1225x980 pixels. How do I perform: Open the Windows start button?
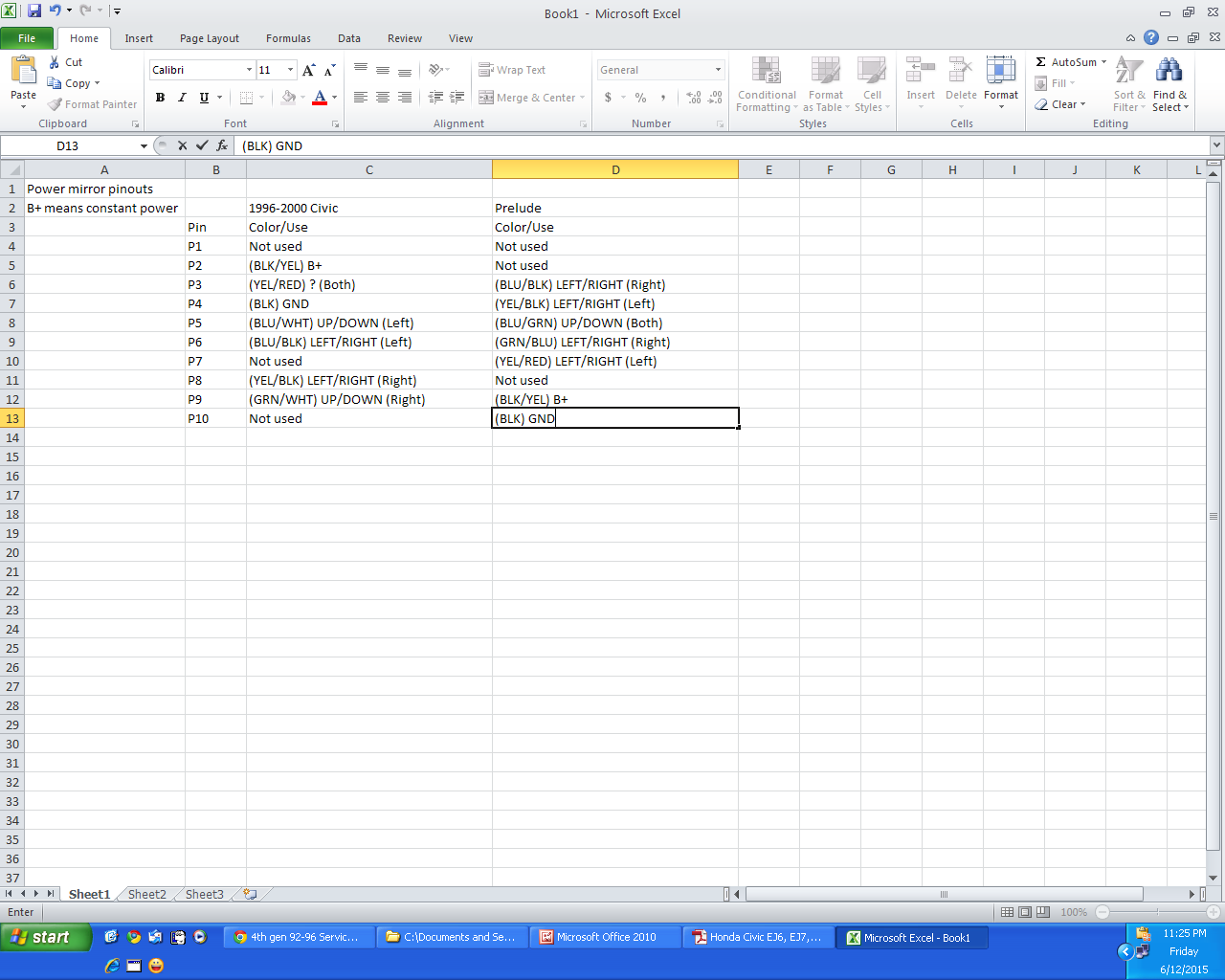coord(45,937)
